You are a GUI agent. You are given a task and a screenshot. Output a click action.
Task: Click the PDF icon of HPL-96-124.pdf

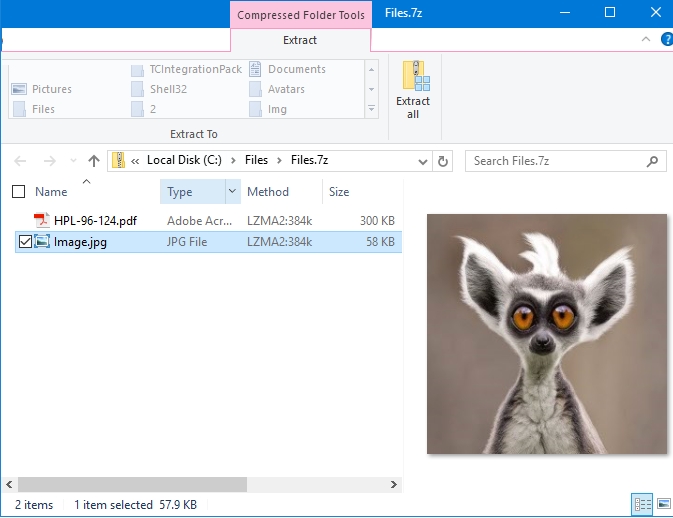click(x=41, y=220)
